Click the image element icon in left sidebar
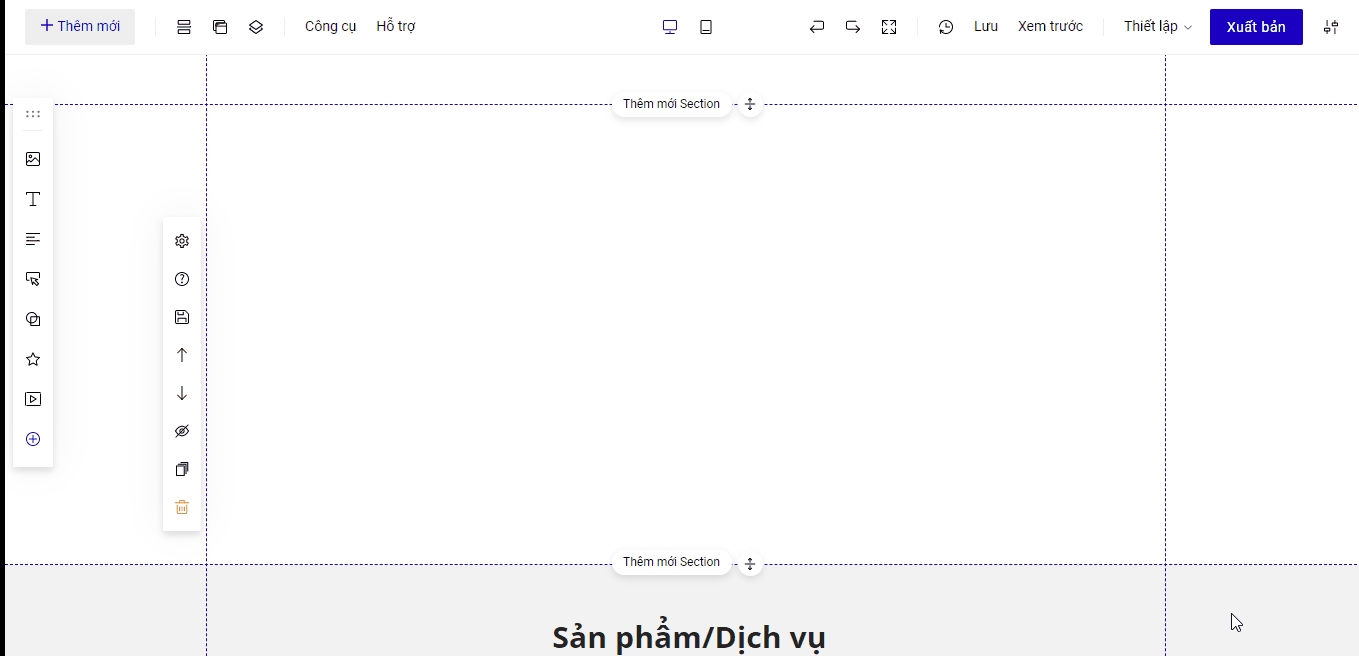 point(33,159)
